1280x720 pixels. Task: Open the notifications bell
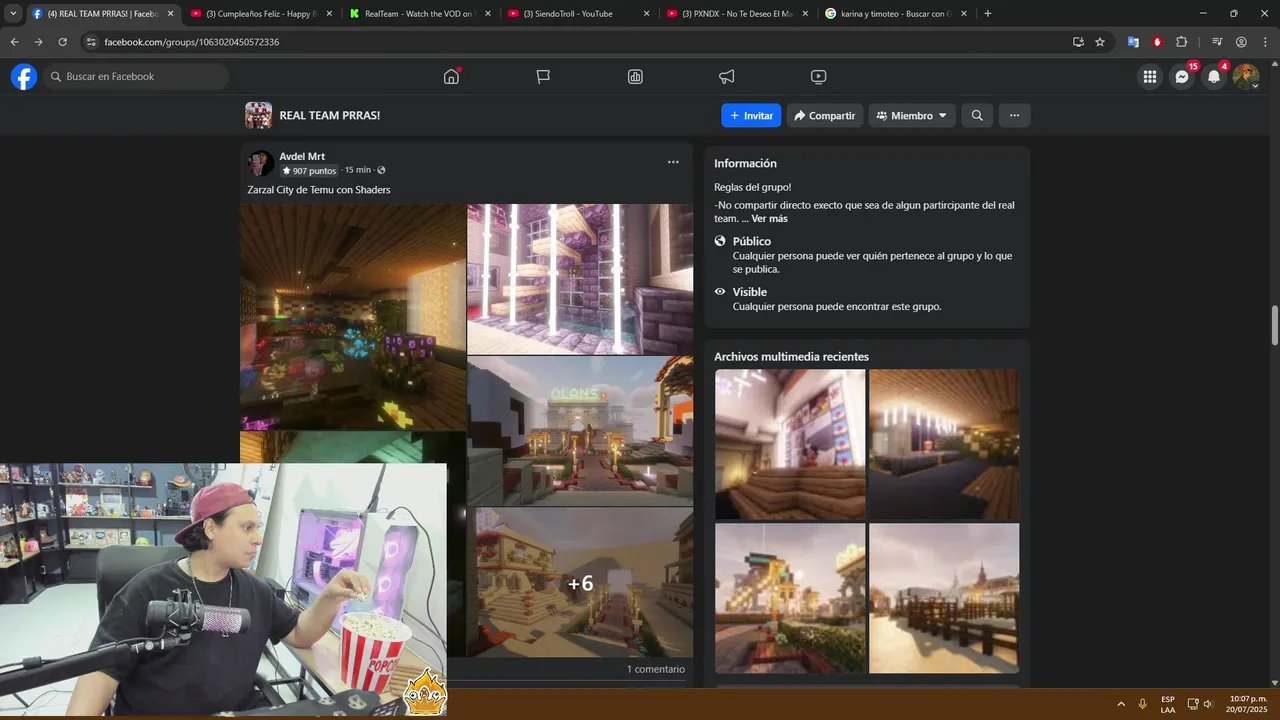(1214, 76)
